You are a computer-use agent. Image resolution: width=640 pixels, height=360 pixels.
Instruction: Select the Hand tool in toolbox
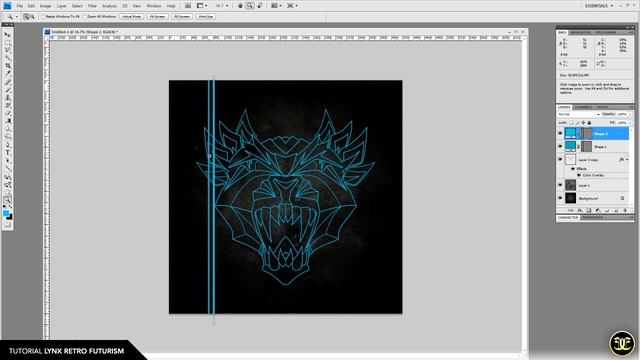click(7, 192)
